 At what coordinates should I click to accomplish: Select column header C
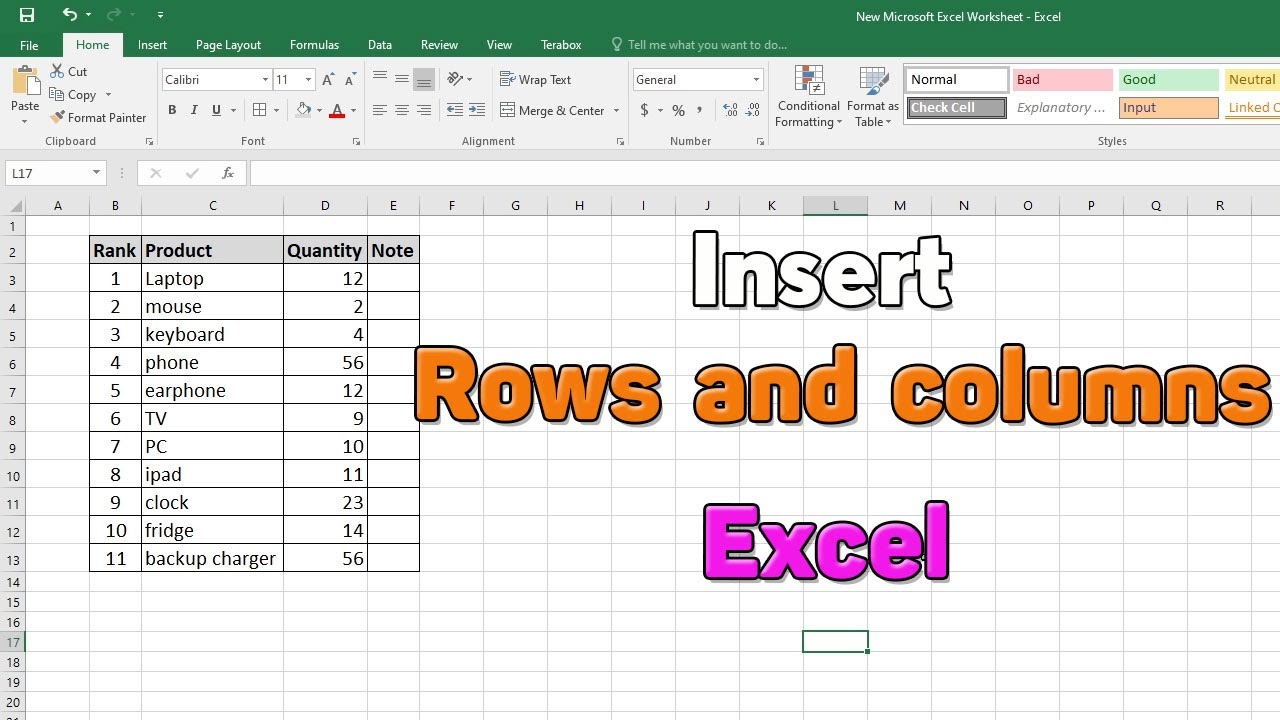pyautogui.click(x=213, y=206)
